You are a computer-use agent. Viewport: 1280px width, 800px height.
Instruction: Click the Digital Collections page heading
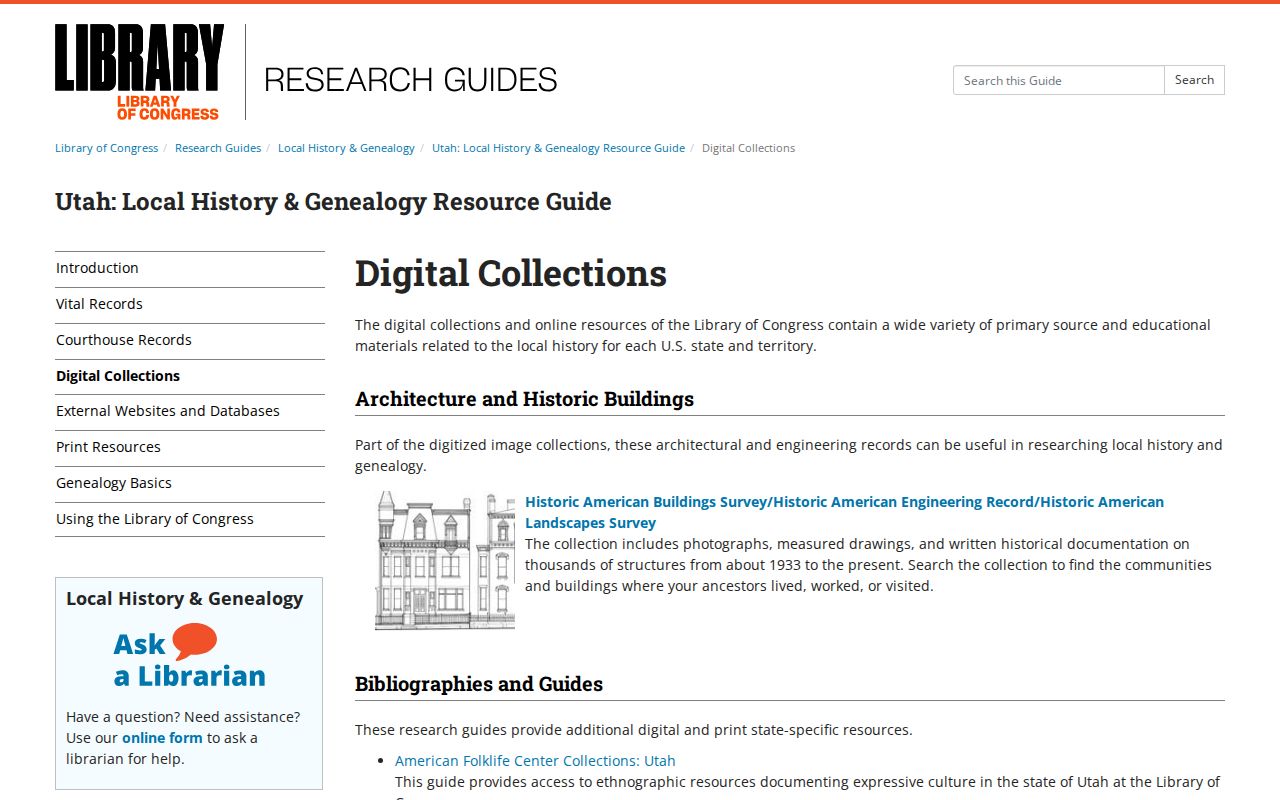point(511,273)
